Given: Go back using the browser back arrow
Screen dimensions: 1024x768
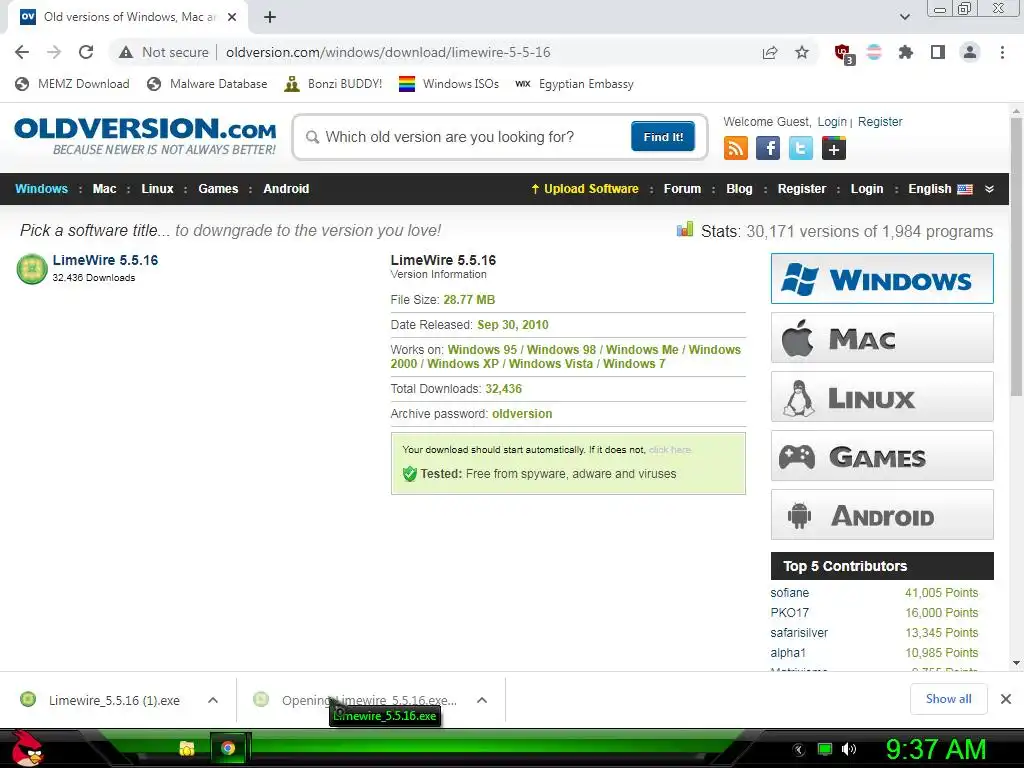Looking at the screenshot, I should [x=22, y=52].
